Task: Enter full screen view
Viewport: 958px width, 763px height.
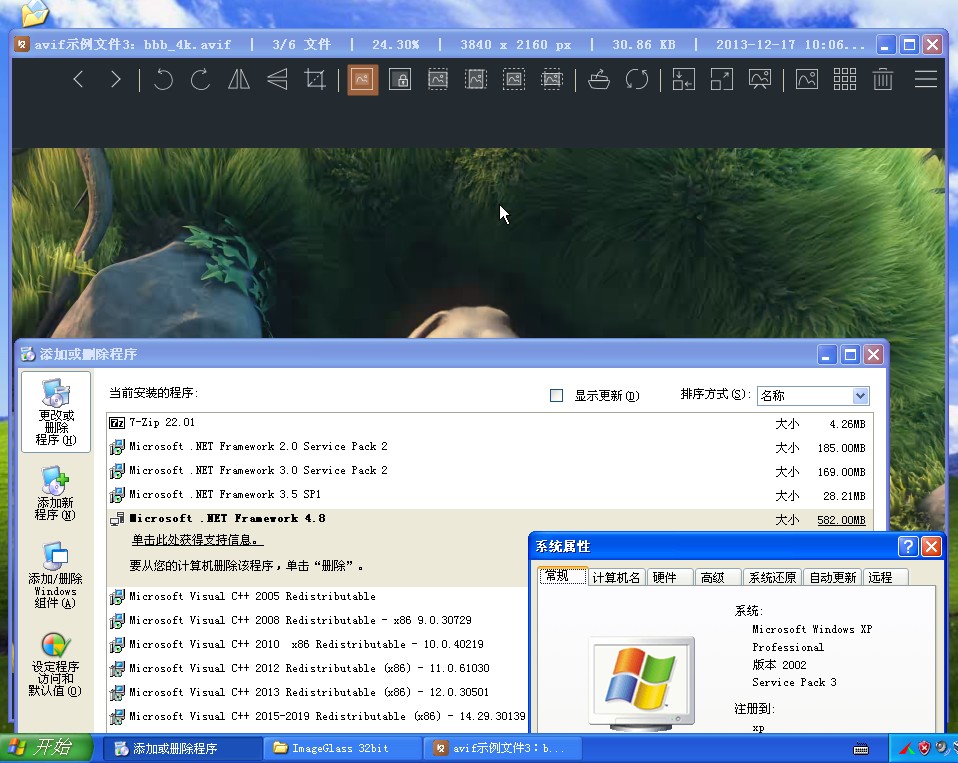Action: [x=722, y=79]
